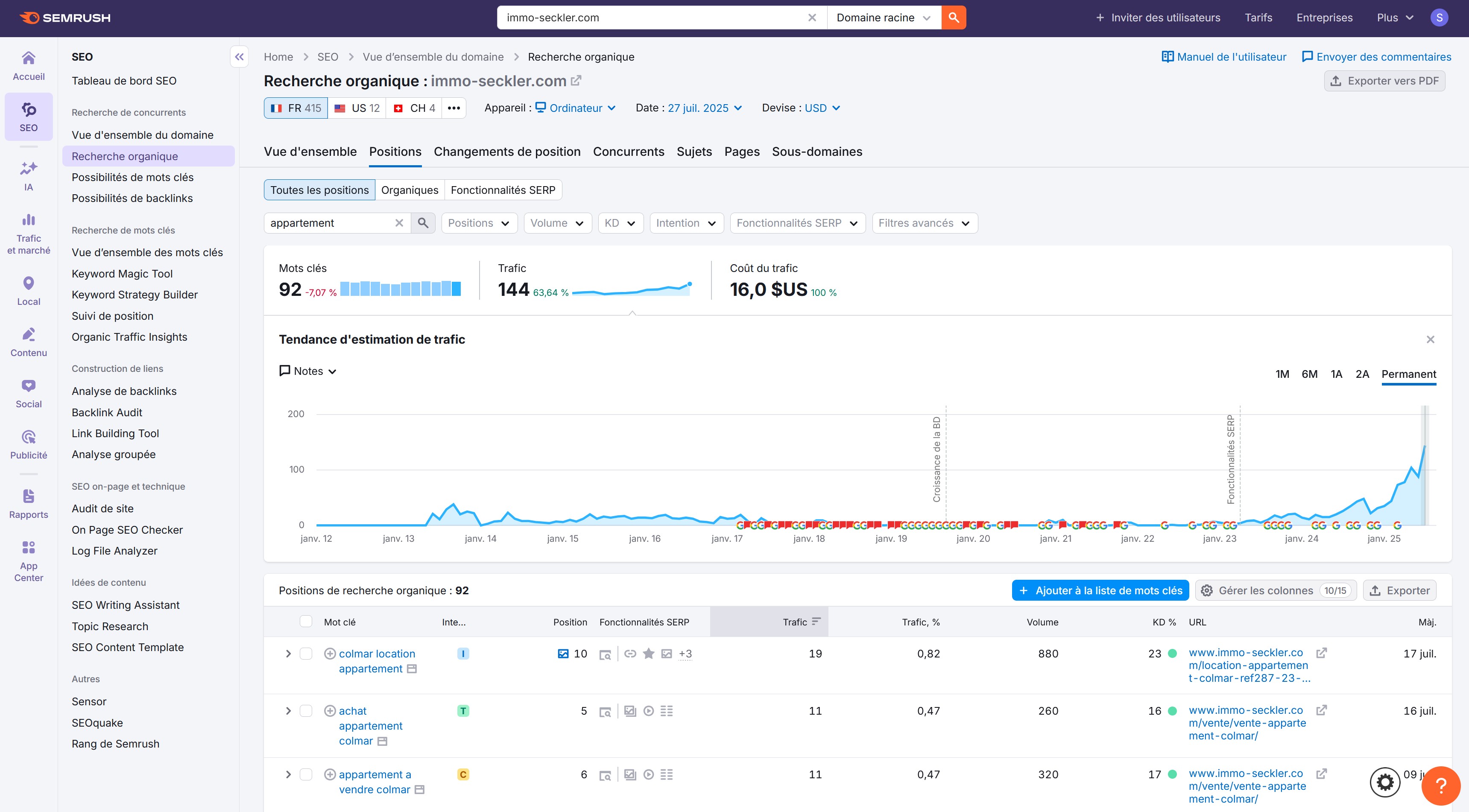Viewport: 1469px width, 812px height.
Task: Clear the domain search field
Action: (812, 18)
